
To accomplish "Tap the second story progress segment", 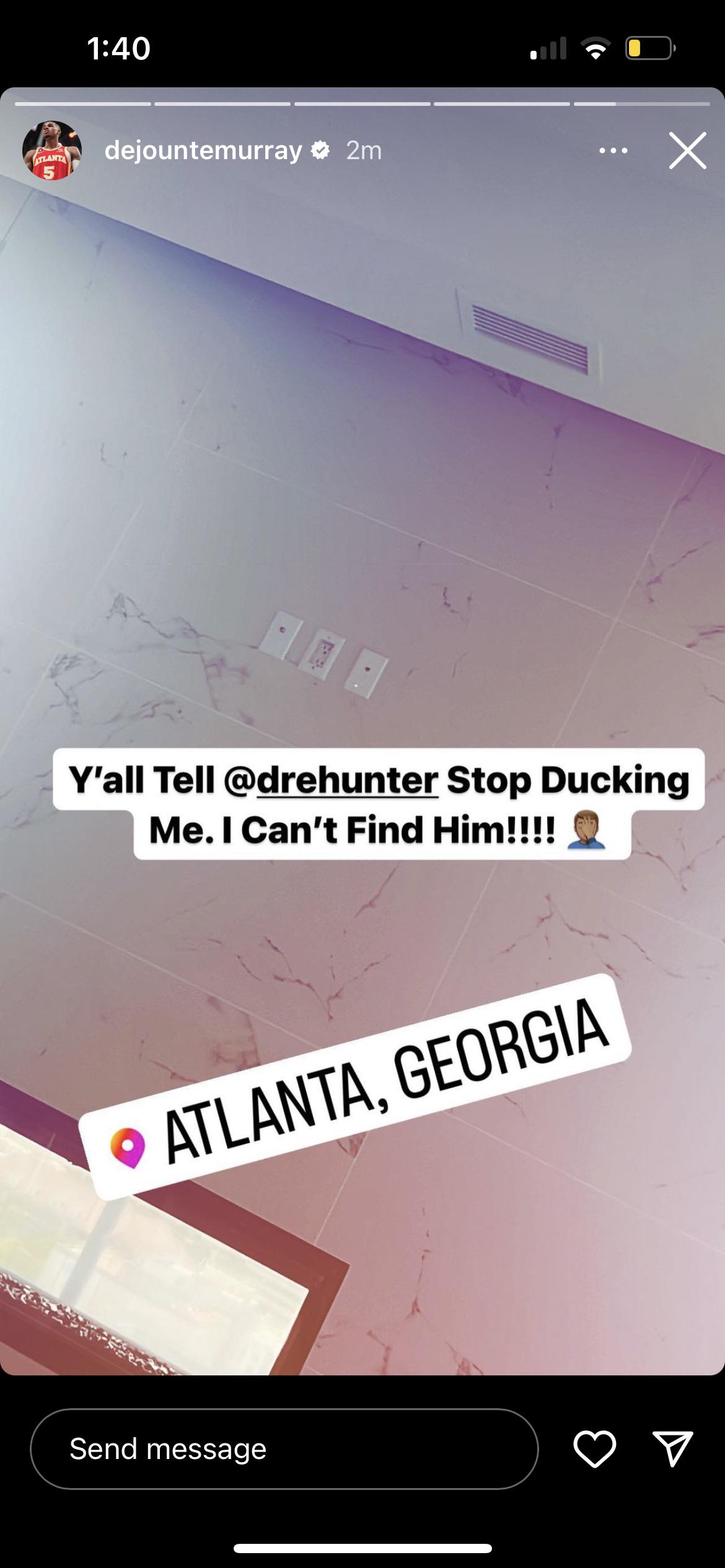I will click(222, 103).
